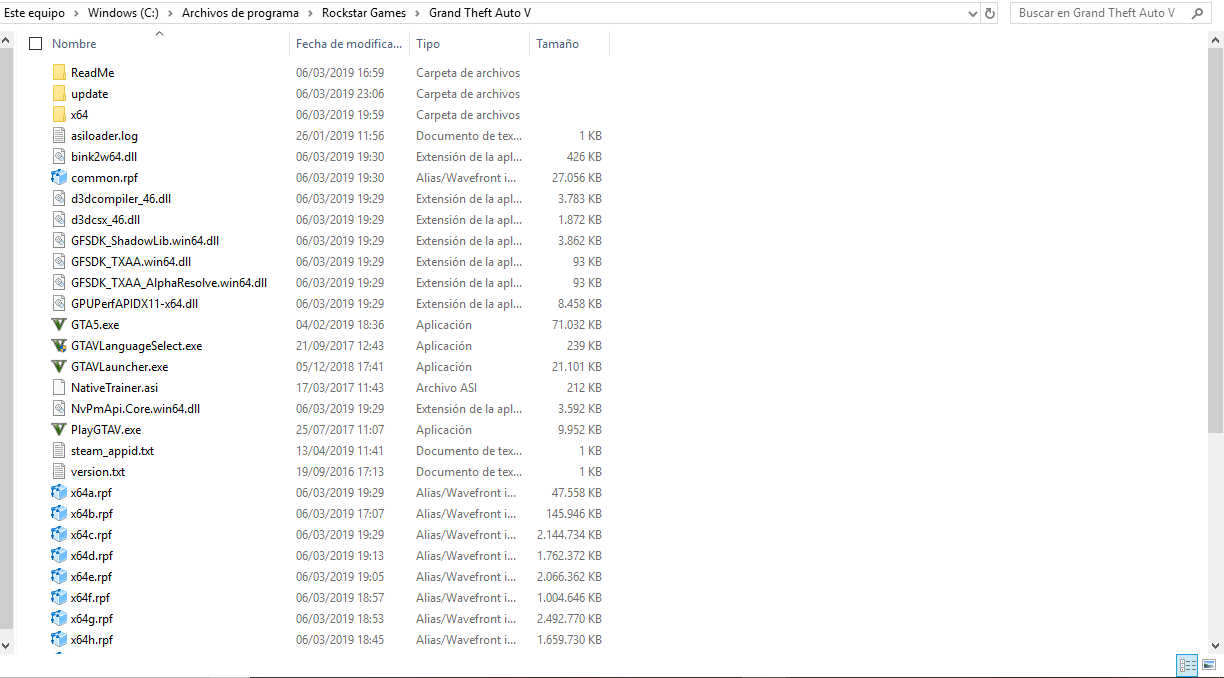Refresh the folder with the address bar refresh button
The image size is (1224, 678).
[990, 13]
